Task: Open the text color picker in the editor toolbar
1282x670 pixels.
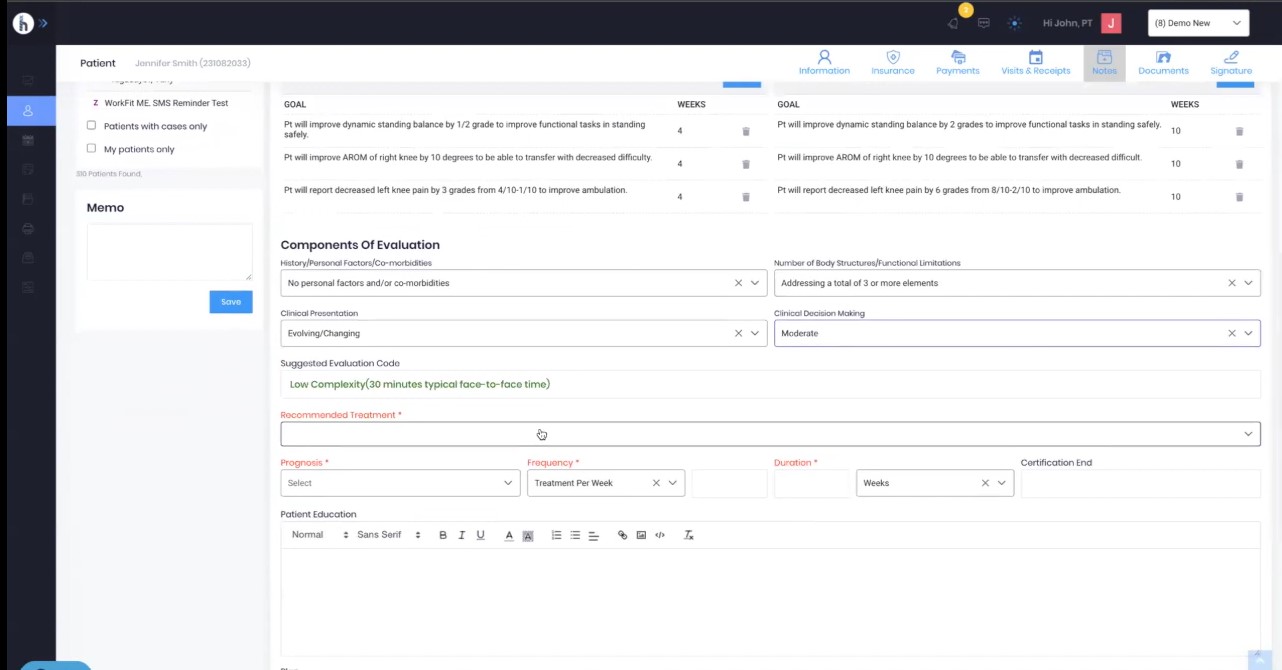Action: (508, 535)
